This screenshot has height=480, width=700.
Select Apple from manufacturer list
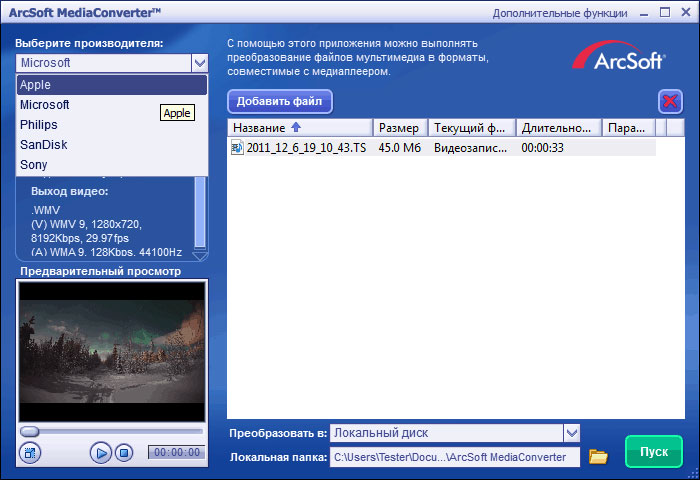pyautogui.click(x=35, y=85)
